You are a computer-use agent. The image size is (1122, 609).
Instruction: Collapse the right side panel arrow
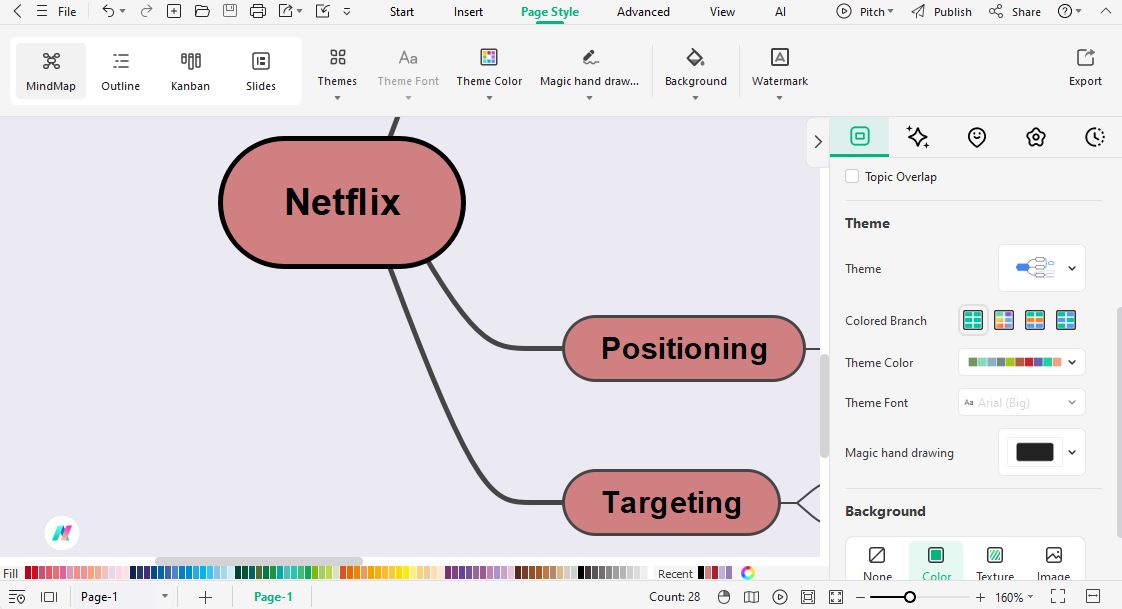coord(818,142)
